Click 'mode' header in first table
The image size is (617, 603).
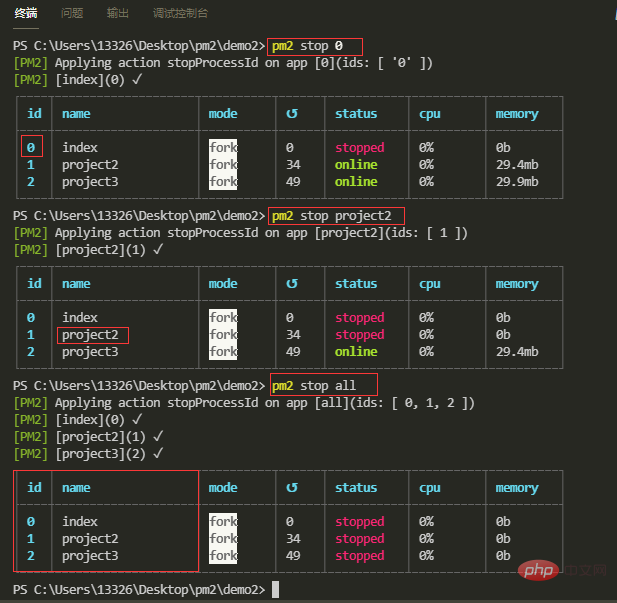click(223, 114)
